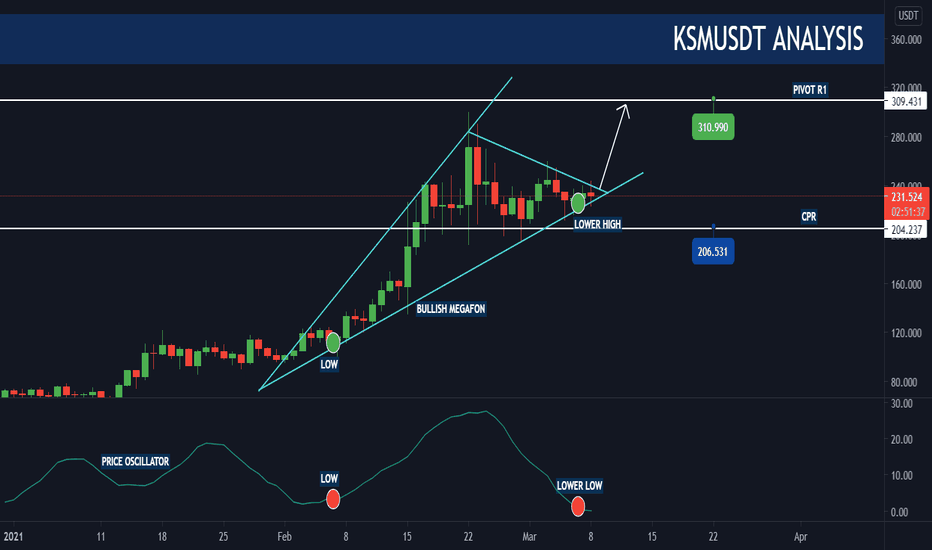Click the 2021 date axis label

pos(13,537)
